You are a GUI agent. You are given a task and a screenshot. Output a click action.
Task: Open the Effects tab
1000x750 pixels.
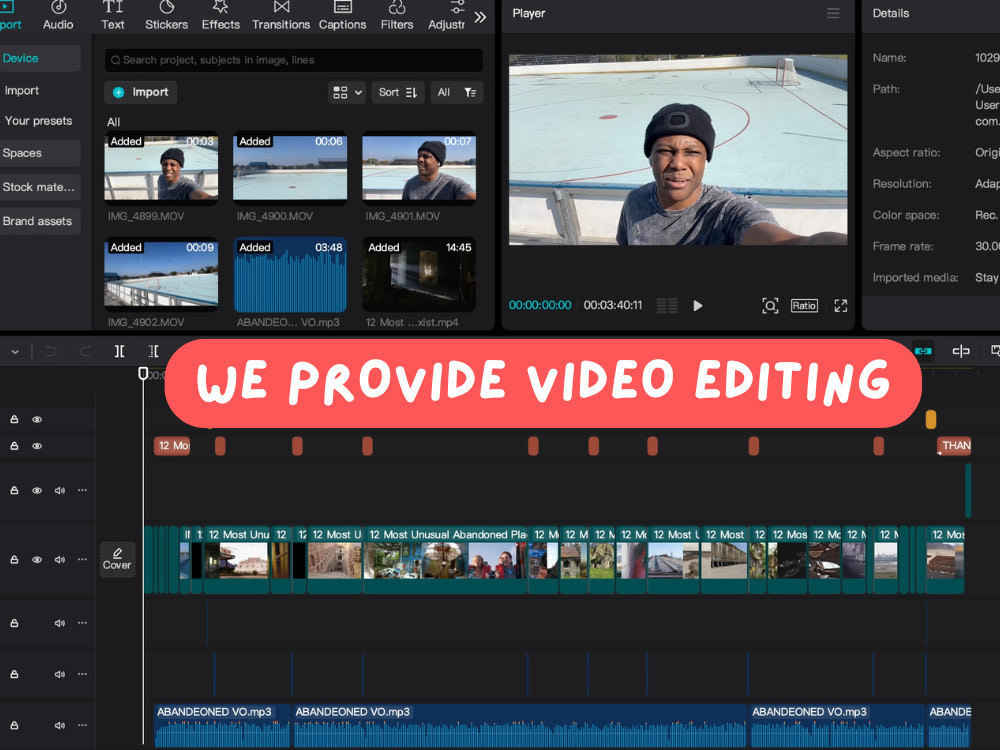[221, 16]
